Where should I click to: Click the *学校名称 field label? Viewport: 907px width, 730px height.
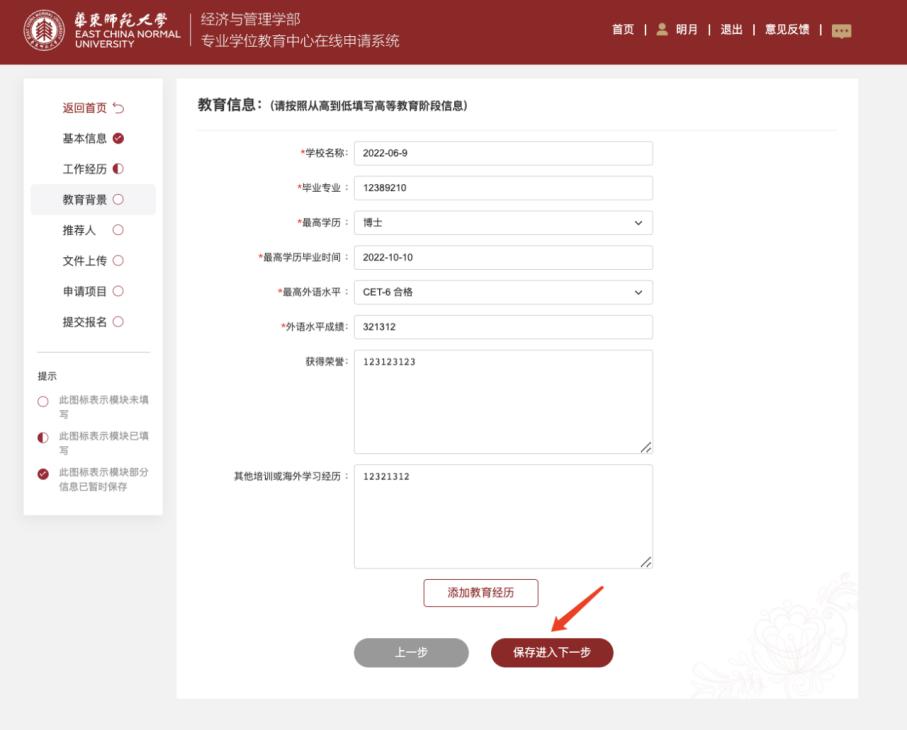click(x=324, y=153)
